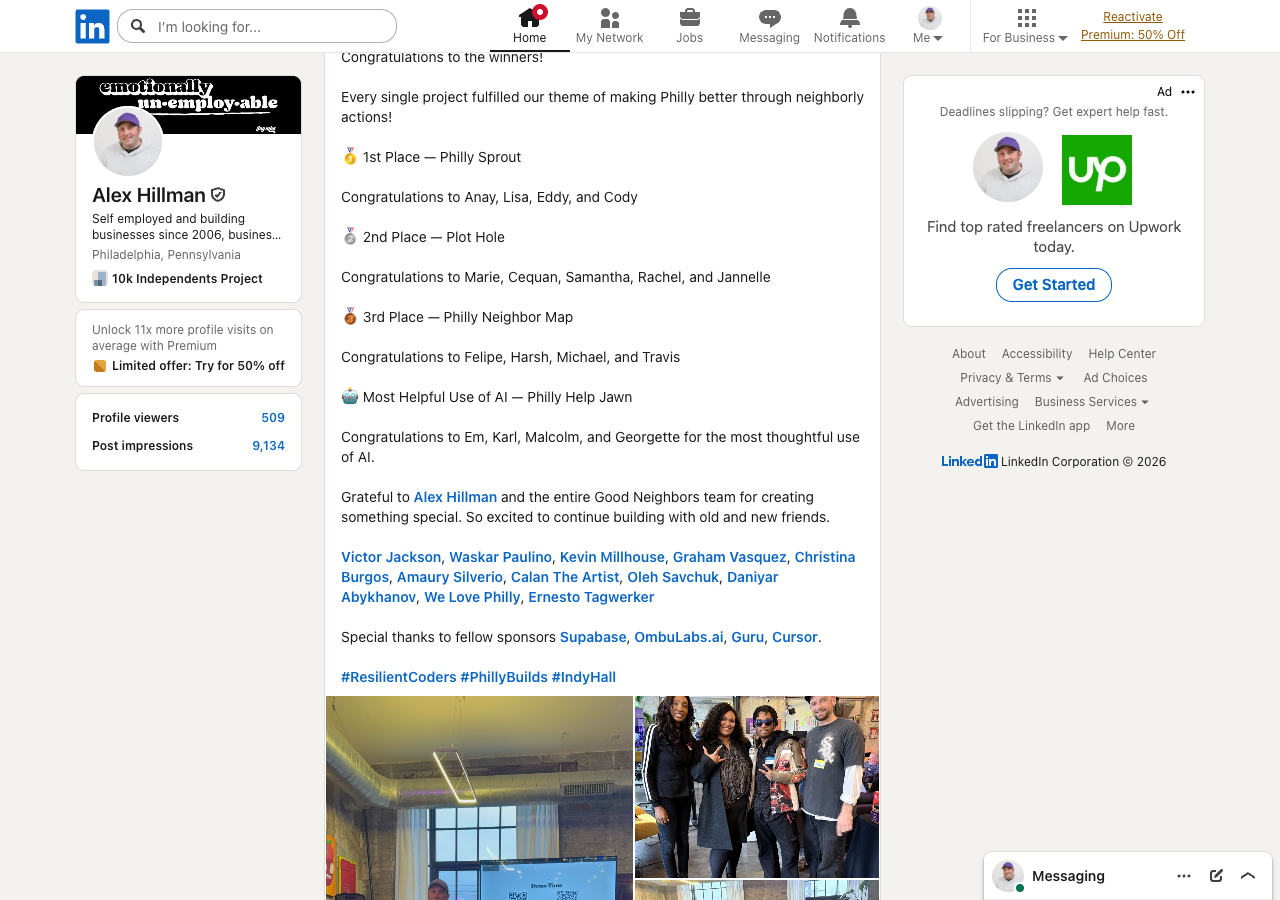Open the #PhillyBuilds hashtag link
1280x900 pixels.
click(x=504, y=677)
